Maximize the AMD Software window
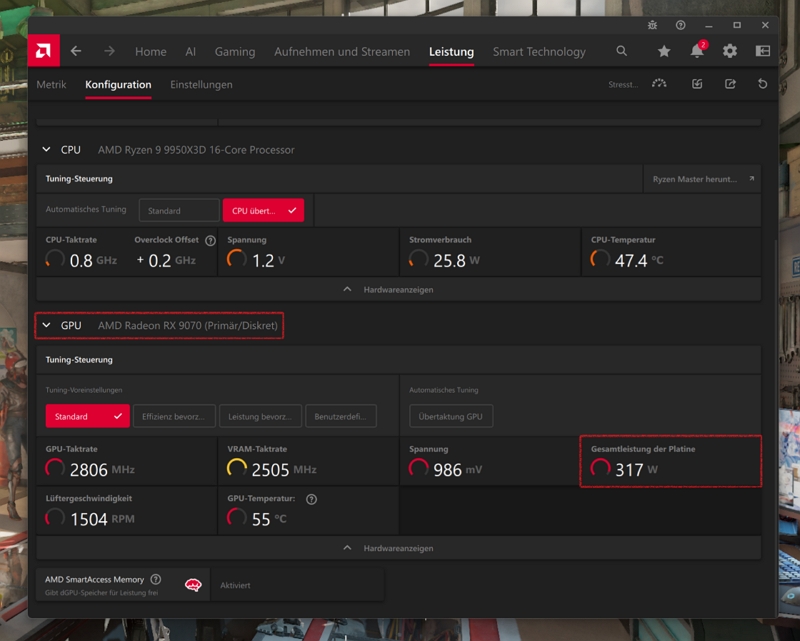 (737, 25)
